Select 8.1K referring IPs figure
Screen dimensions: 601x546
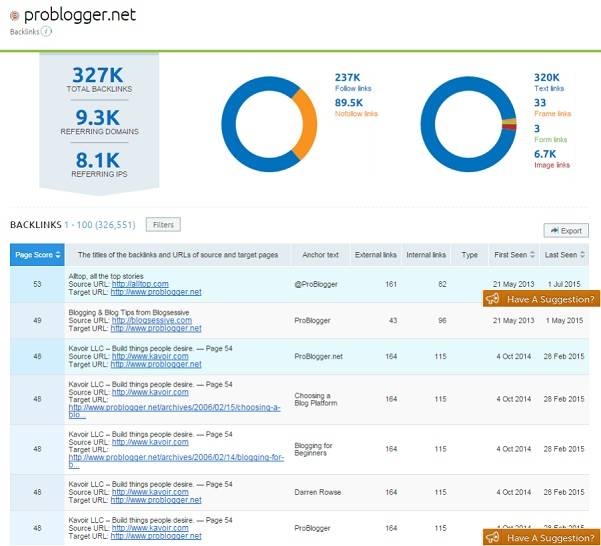(98, 160)
